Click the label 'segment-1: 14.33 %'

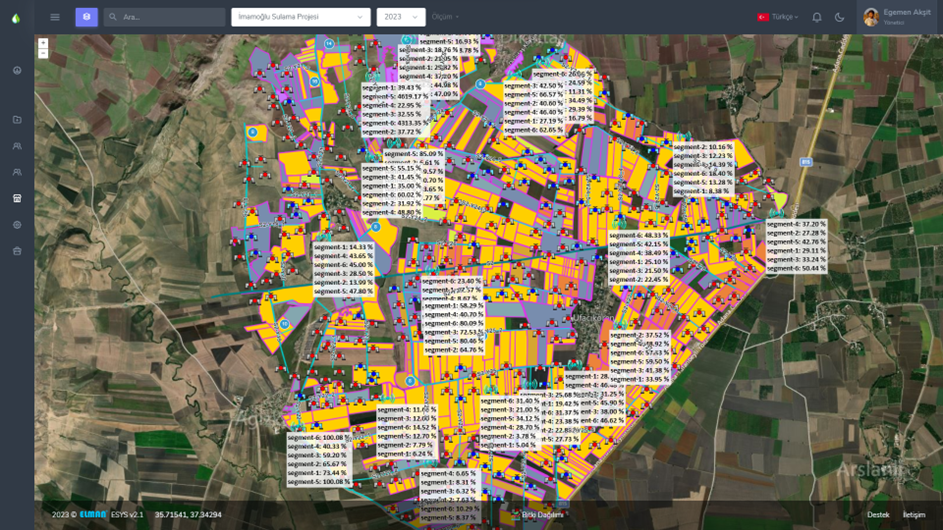[343, 247]
